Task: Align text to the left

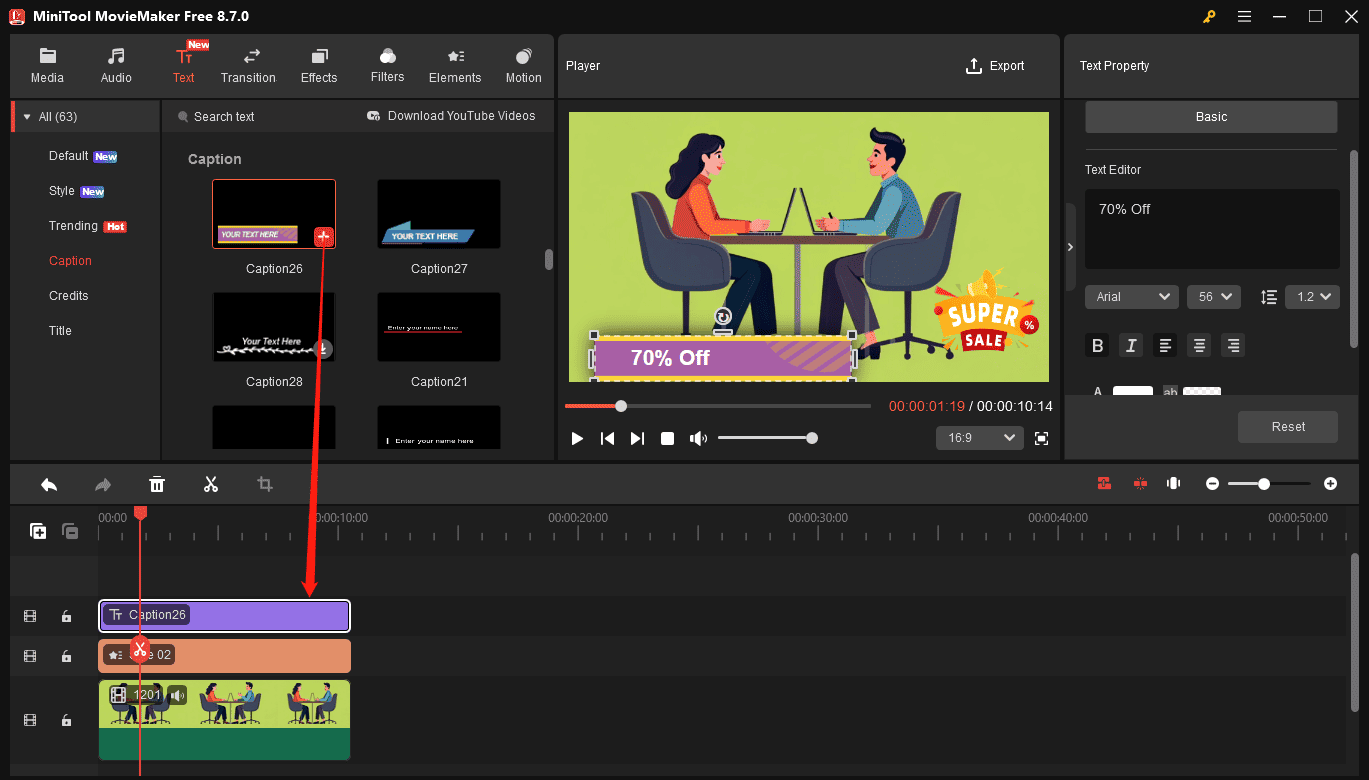Action: pos(1165,346)
